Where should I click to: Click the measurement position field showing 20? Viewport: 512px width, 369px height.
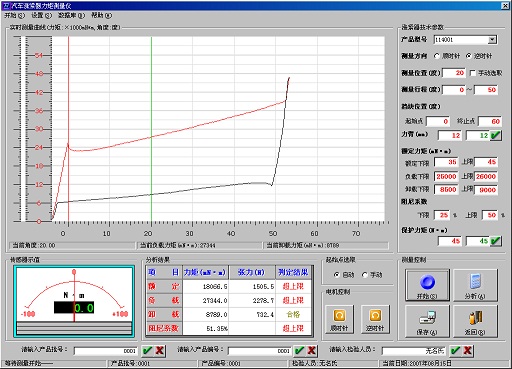[x=454, y=73]
